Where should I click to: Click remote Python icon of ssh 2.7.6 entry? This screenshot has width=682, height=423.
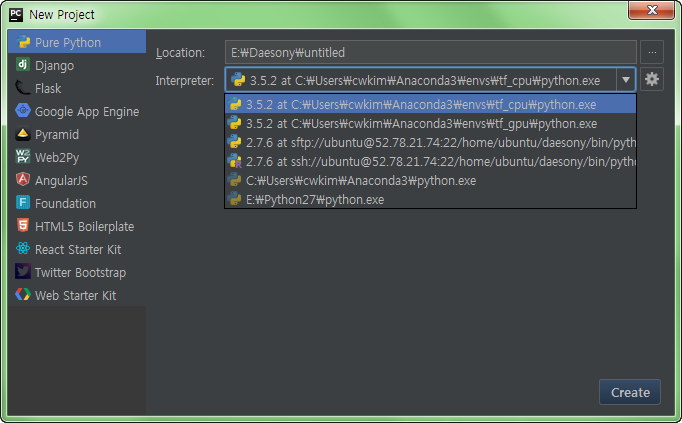point(235,161)
